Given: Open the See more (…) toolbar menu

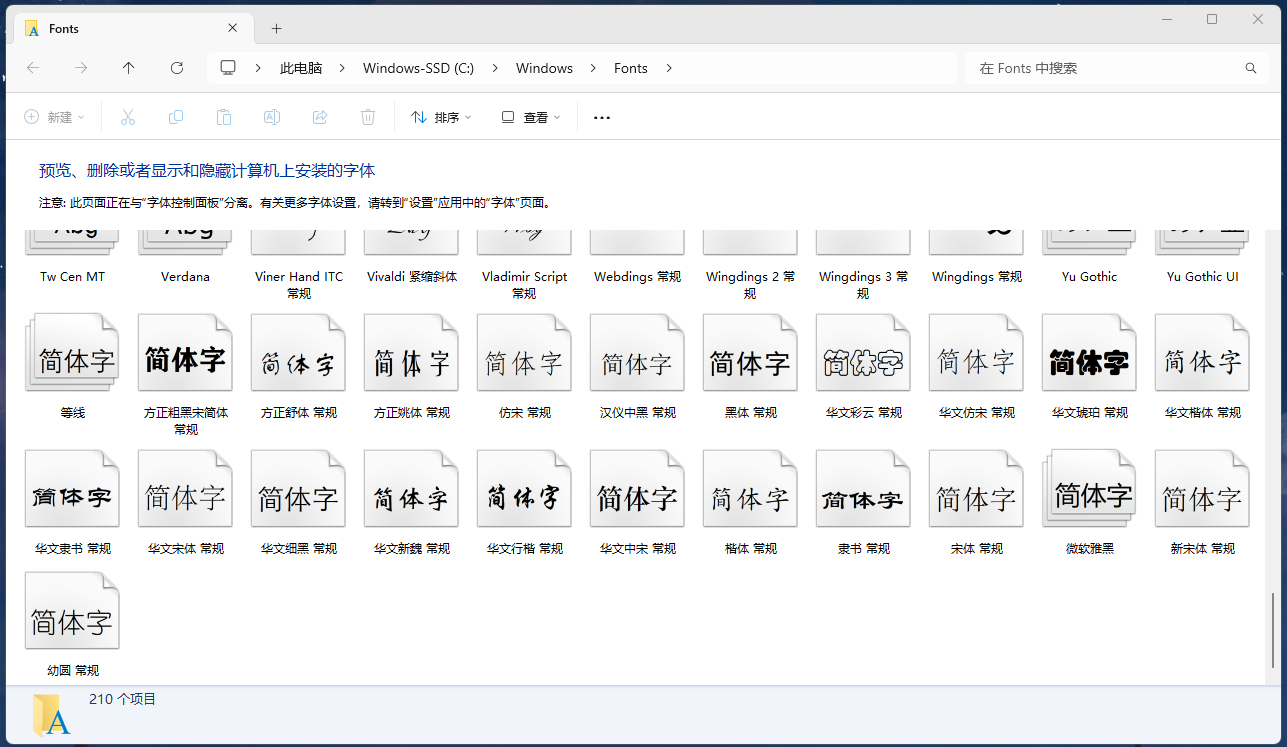Looking at the screenshot, I should click(x=601, y=117).
